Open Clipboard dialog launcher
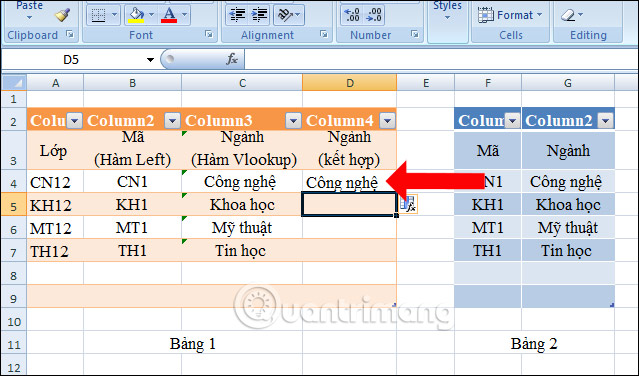Image resolution: width=639 pixels, height=376 pixels. coord(70,35)
